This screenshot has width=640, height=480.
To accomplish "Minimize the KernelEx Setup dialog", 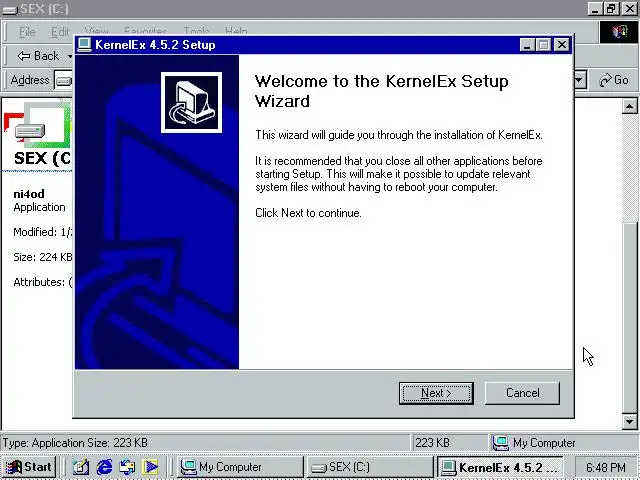I will pyautogui.click(x=527, y=45).
